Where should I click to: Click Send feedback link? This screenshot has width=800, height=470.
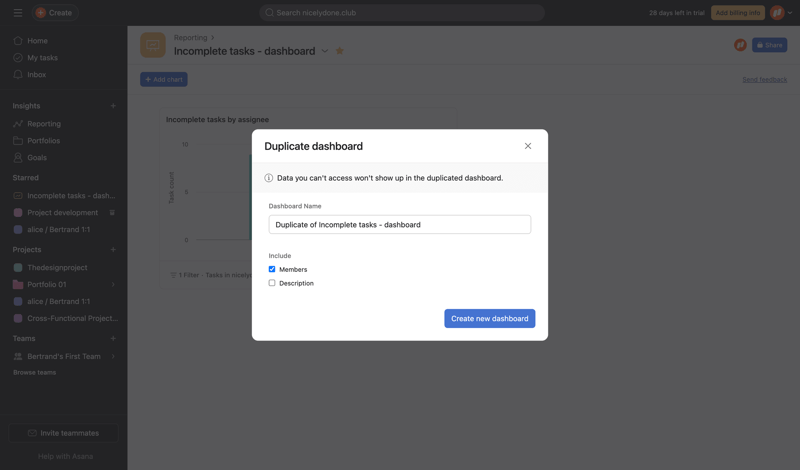764,80
